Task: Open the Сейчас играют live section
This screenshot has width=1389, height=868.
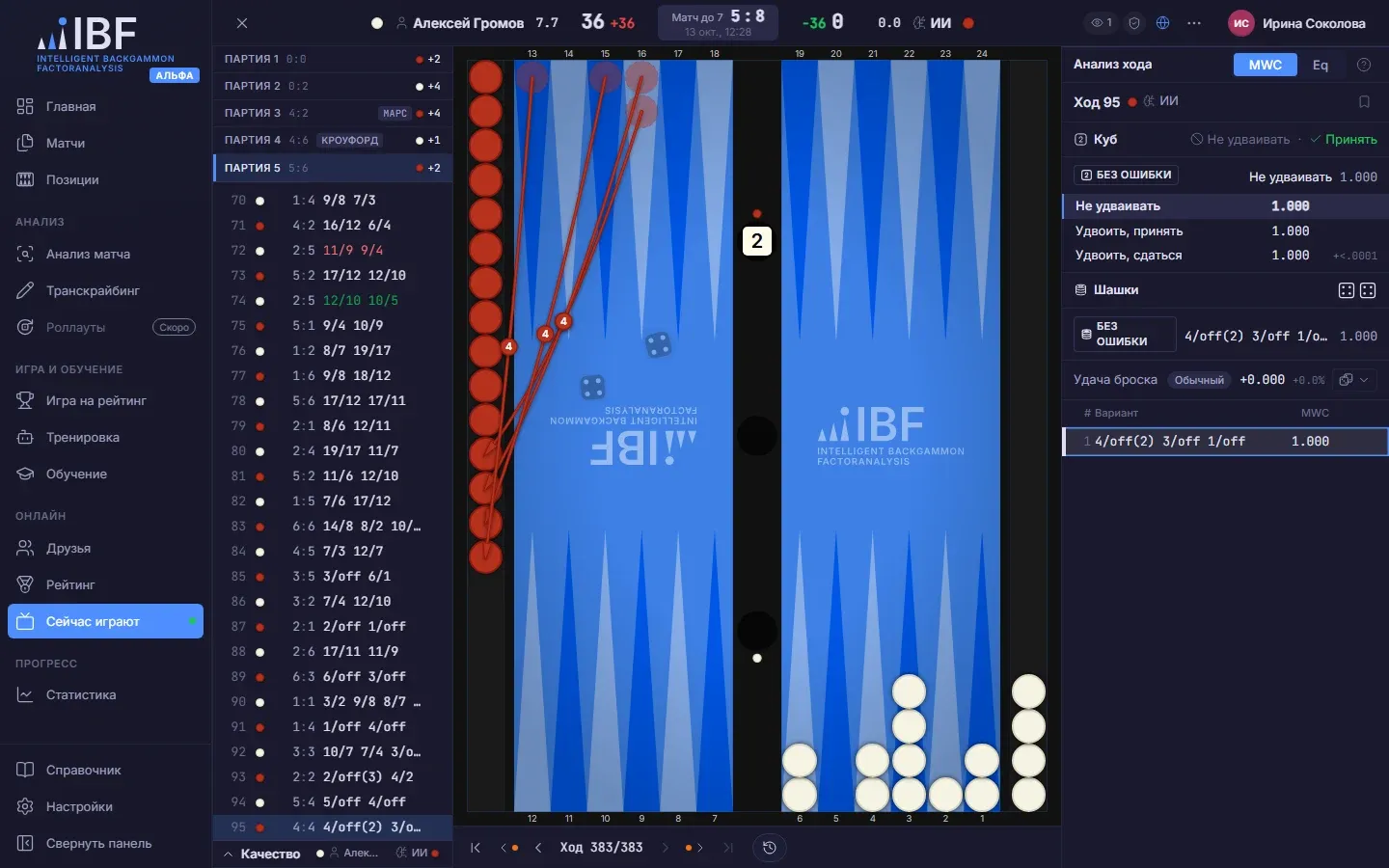Action: click(x=106, y=621)
